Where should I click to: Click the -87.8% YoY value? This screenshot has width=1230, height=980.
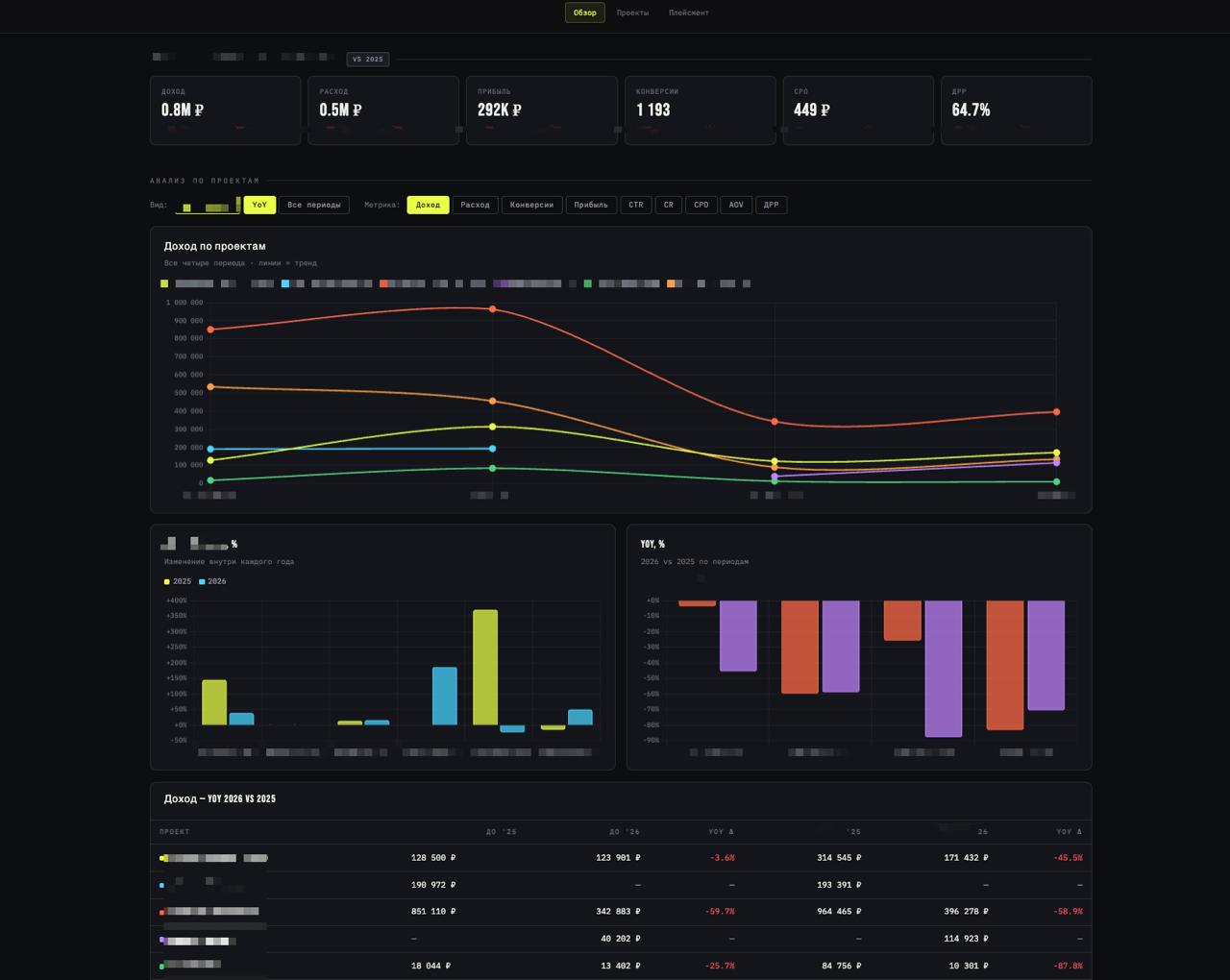click(1068, 966)
